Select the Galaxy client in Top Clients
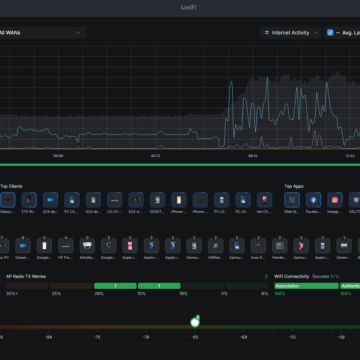 tap(8, 200)
